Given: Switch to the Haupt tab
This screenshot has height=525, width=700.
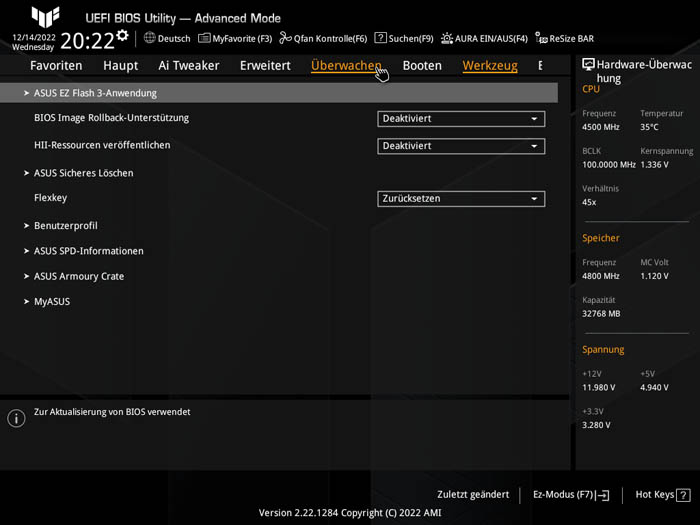Looking at the screenshot, I should coord(121,66).
